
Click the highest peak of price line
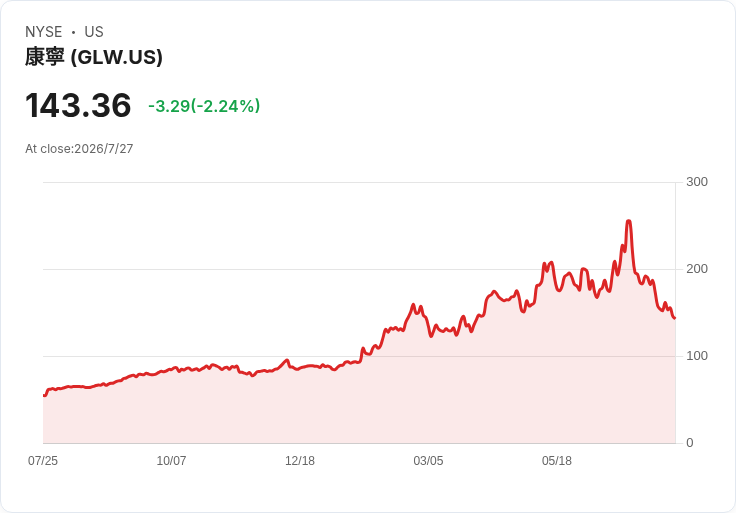629,221
